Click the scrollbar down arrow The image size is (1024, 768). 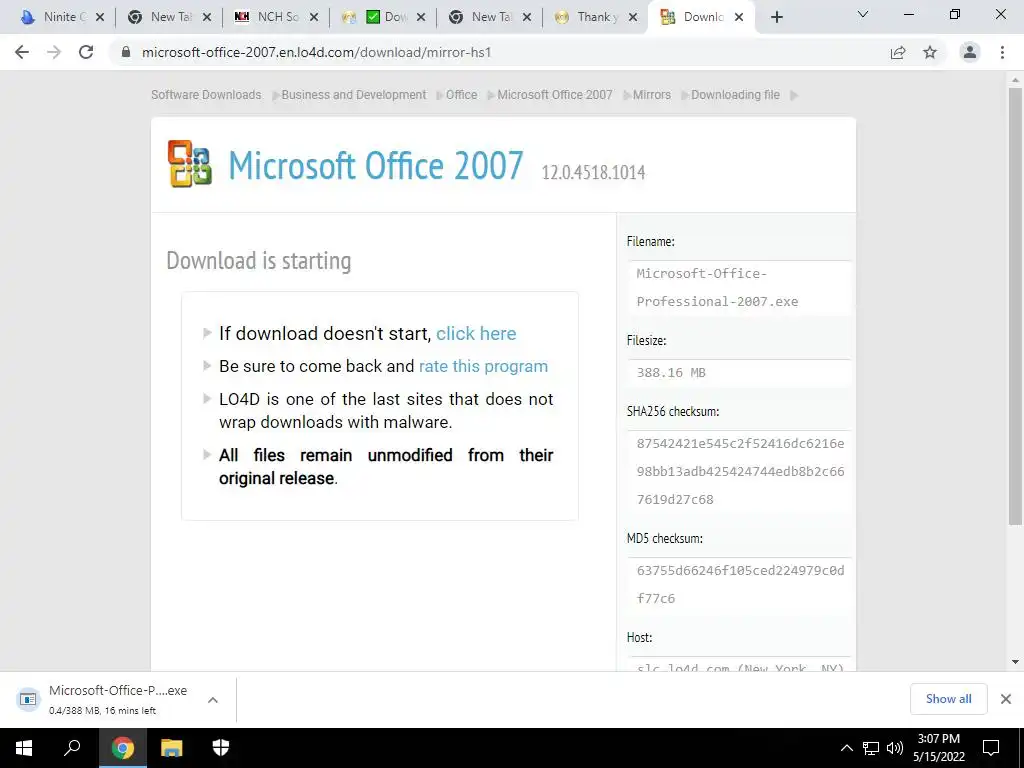click(1015, 662)
